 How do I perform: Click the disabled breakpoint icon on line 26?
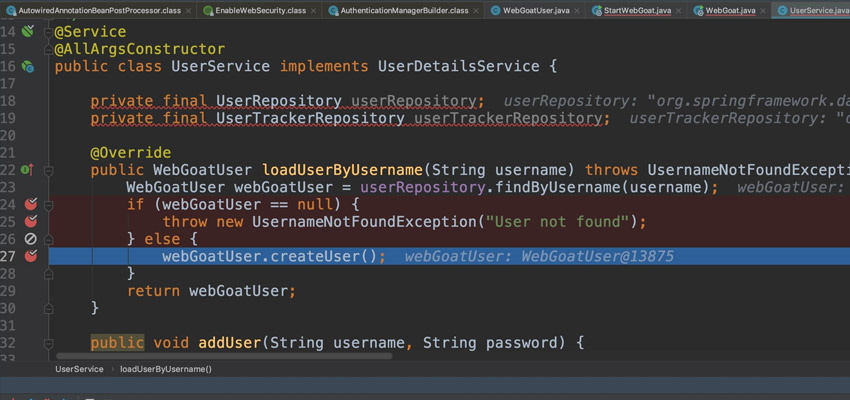point(31,239)
